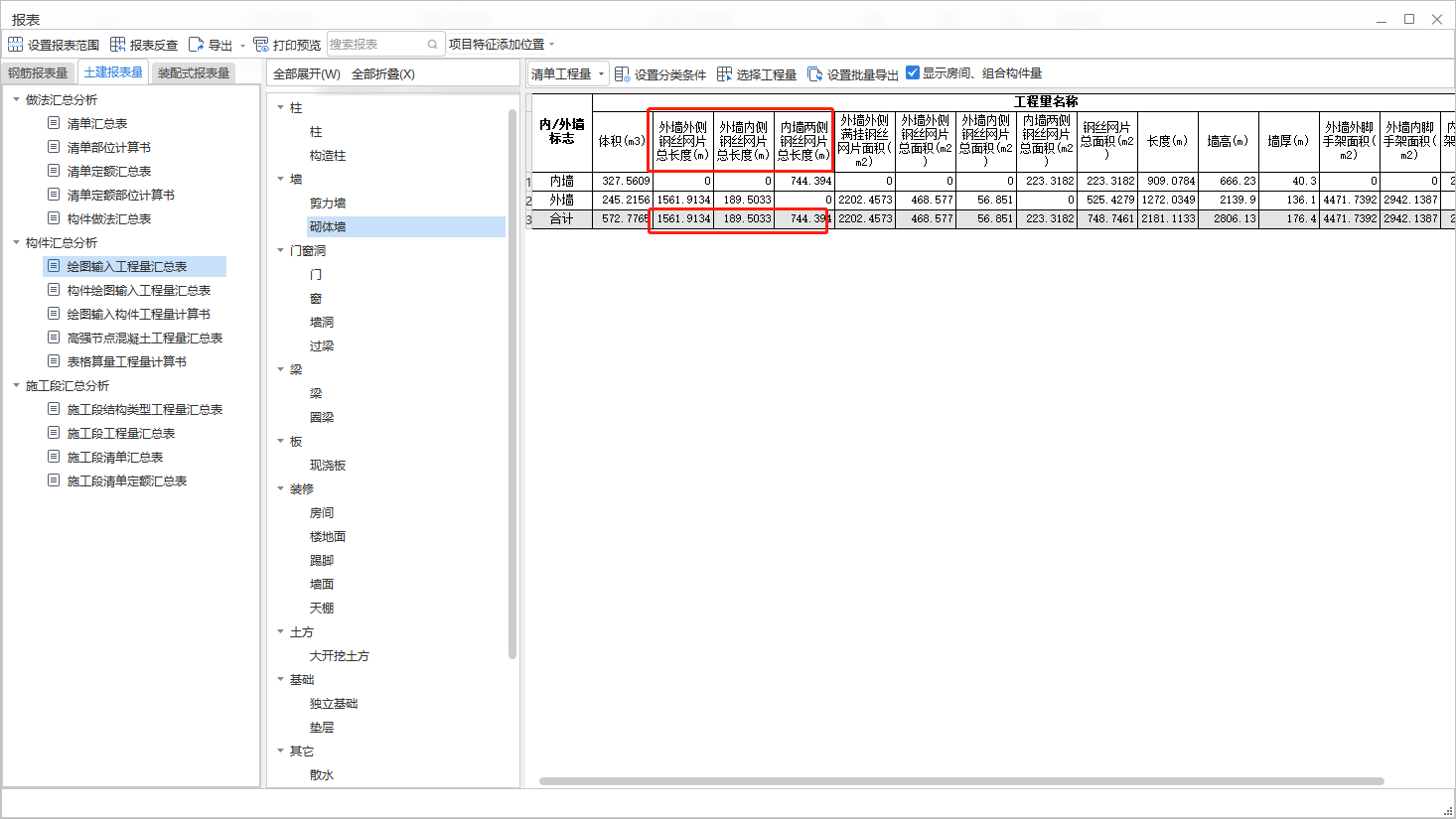Click the report icon beside 构件绘图输入工程量汇总表
The width and height of the screenshot is (1456, 819).
point(54,290)
